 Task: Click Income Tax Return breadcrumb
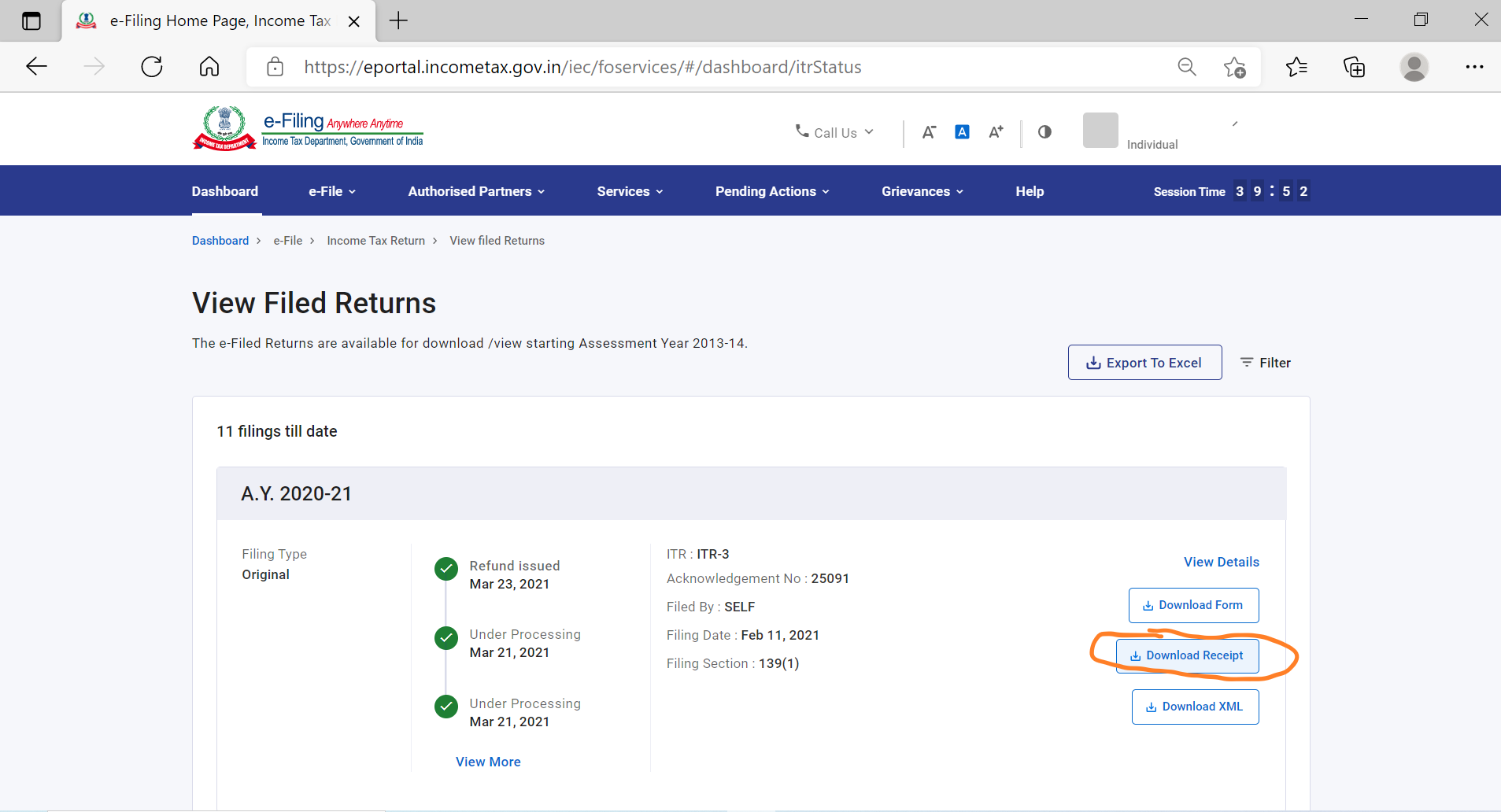pyautogui.click(x=376, y=241)
